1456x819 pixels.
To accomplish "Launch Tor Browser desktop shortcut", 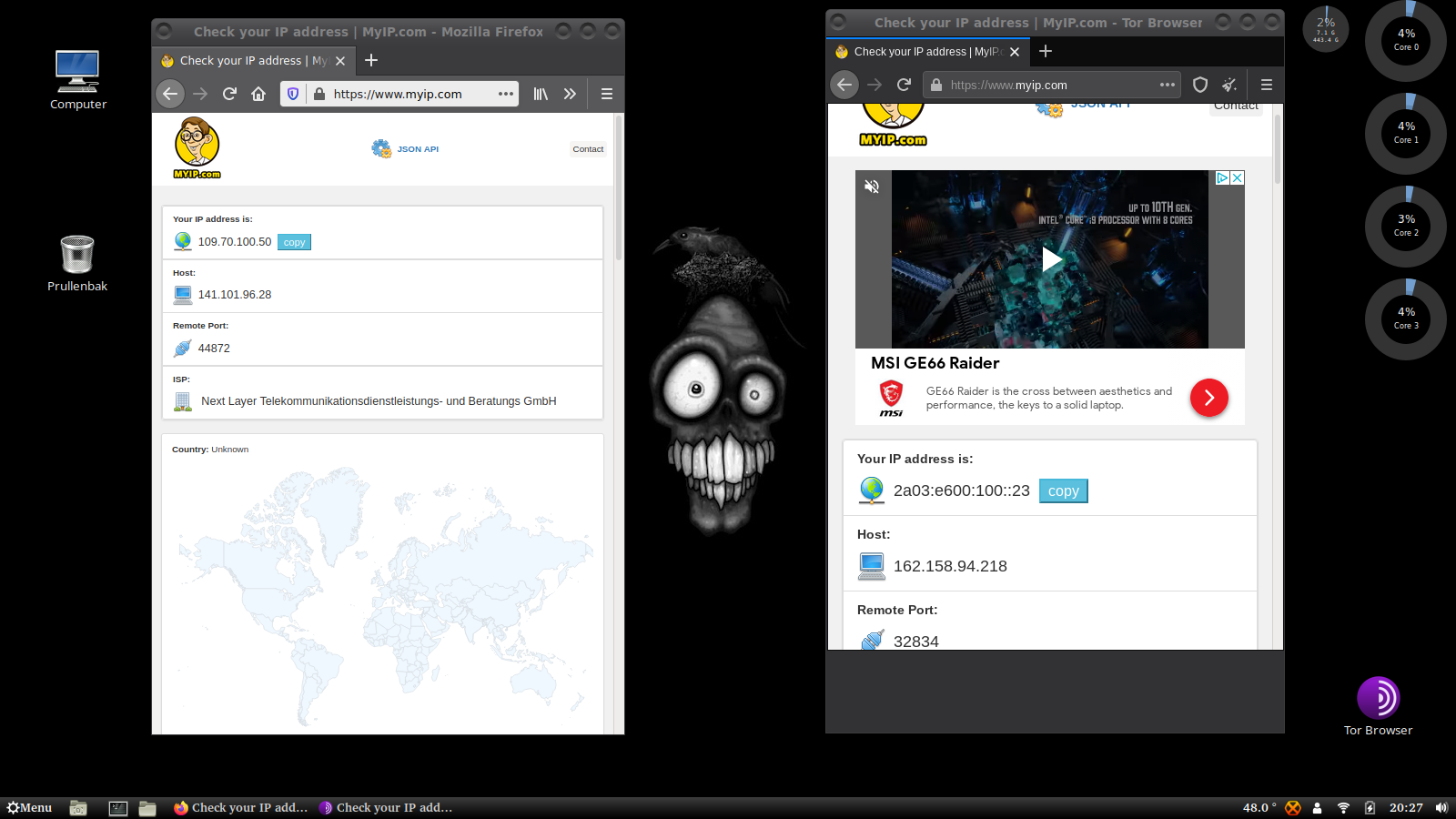I will tap(1378, 706).
